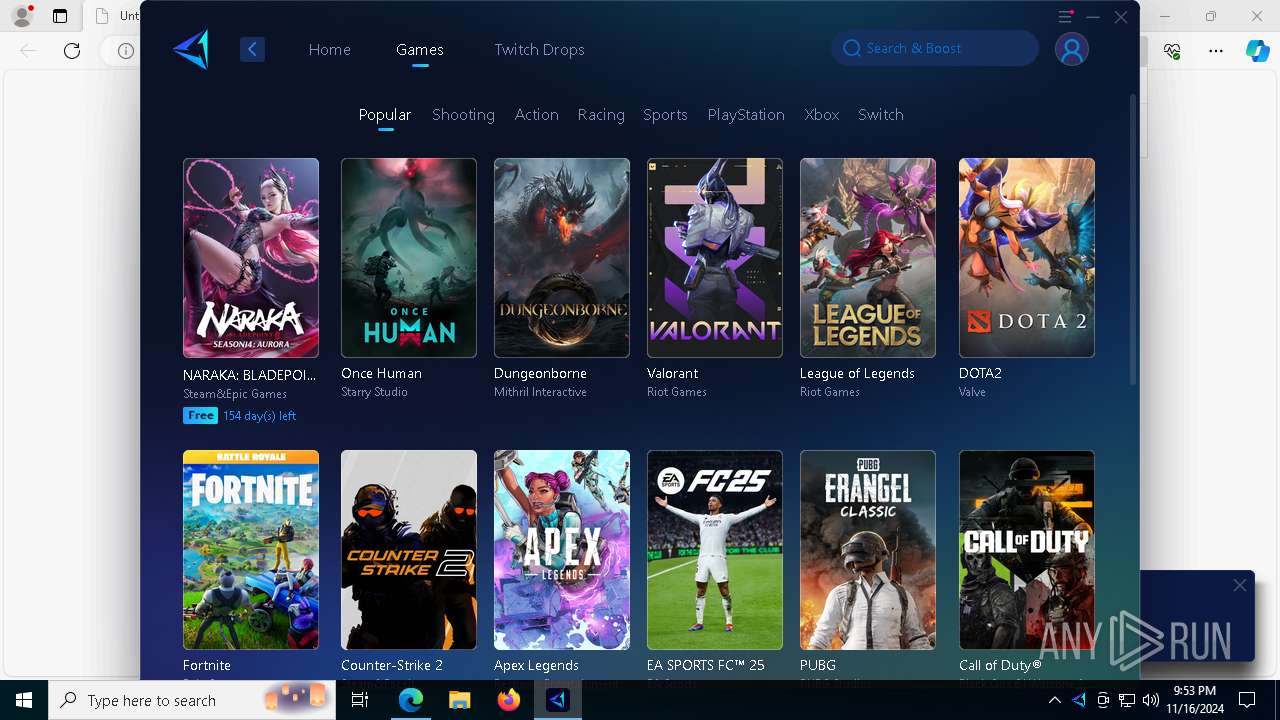Click the 'Counter-Strike 2' title text
1280x720 pixels.
(x=392, y=665)
